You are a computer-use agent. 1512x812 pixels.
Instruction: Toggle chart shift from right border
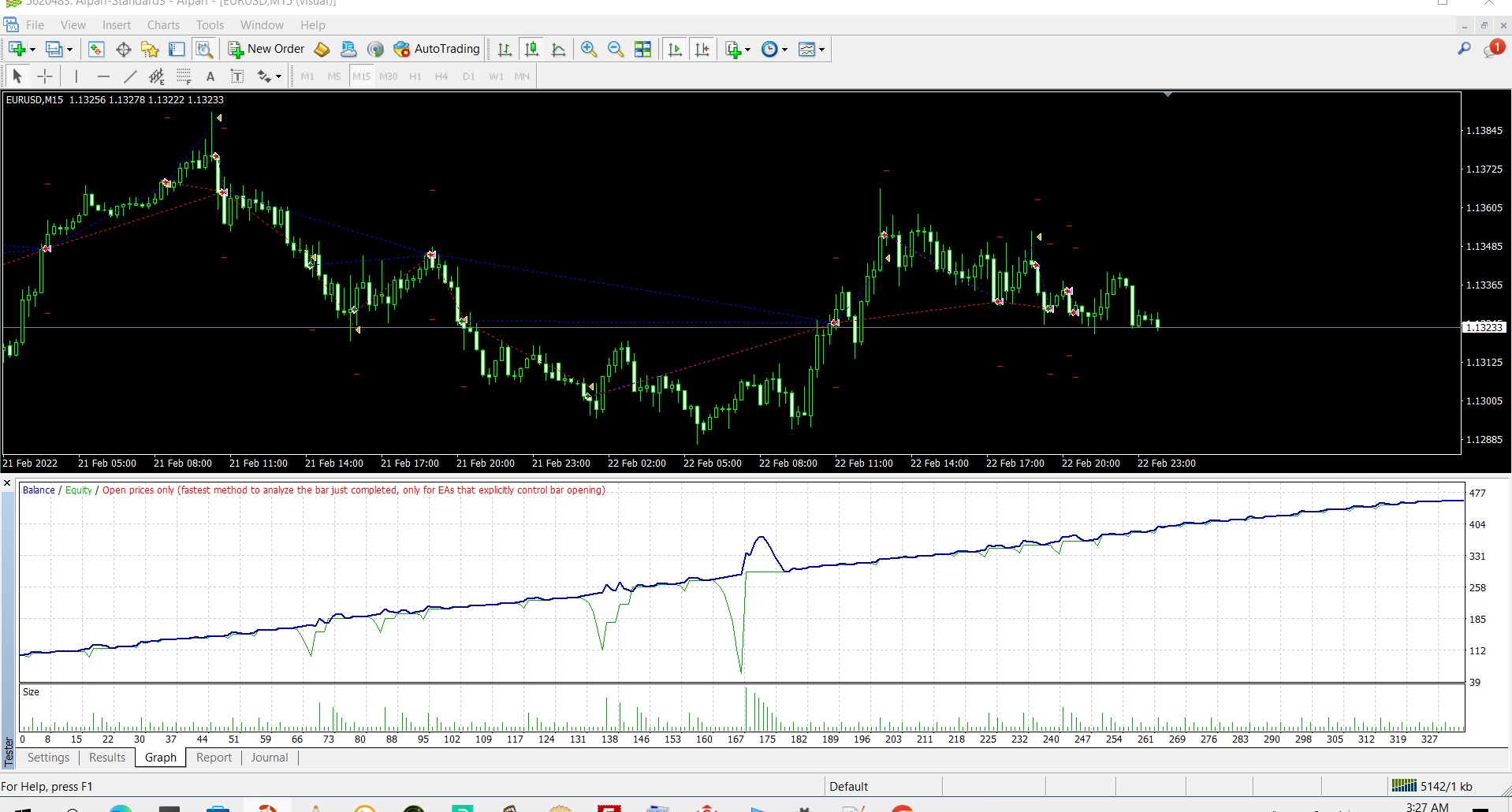702,50
